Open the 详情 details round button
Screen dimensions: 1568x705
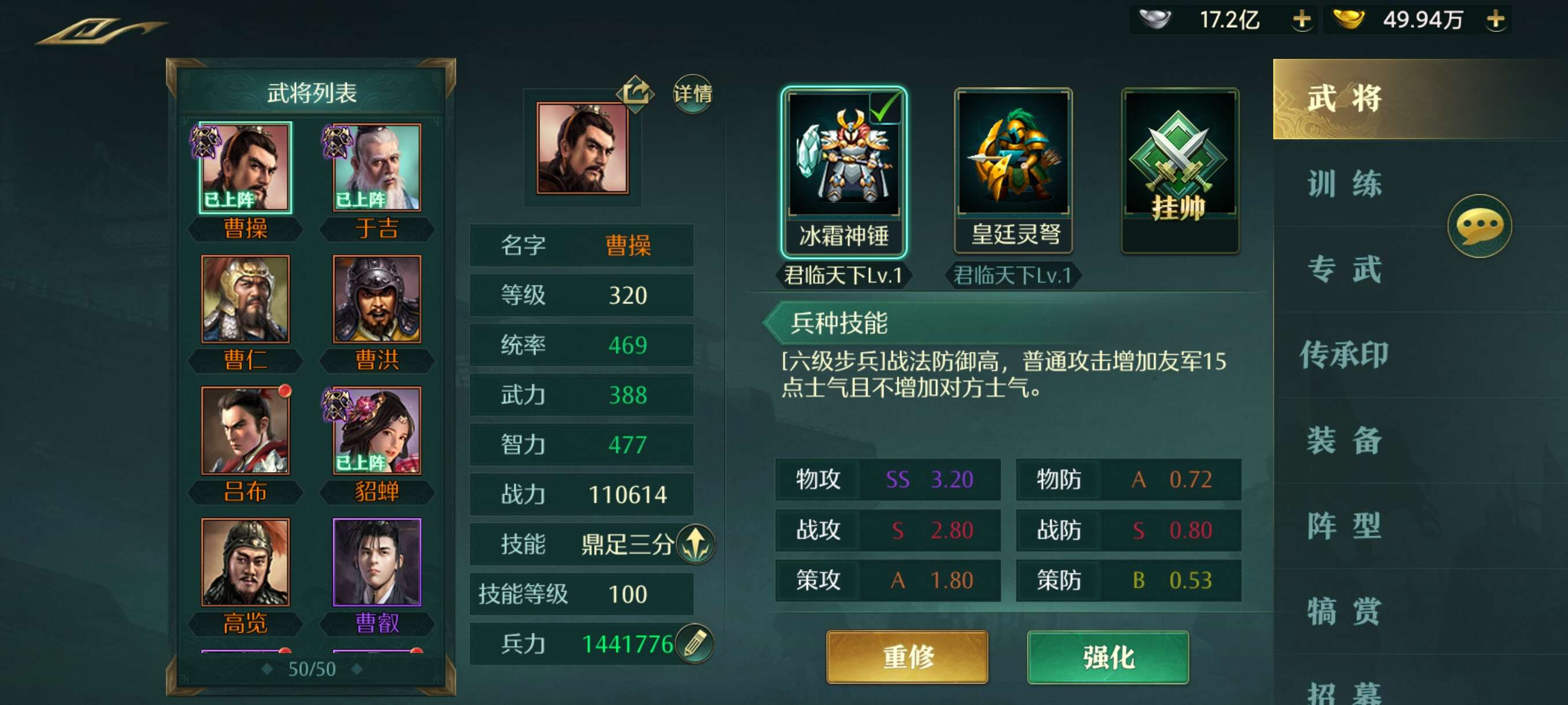(692, 94)
